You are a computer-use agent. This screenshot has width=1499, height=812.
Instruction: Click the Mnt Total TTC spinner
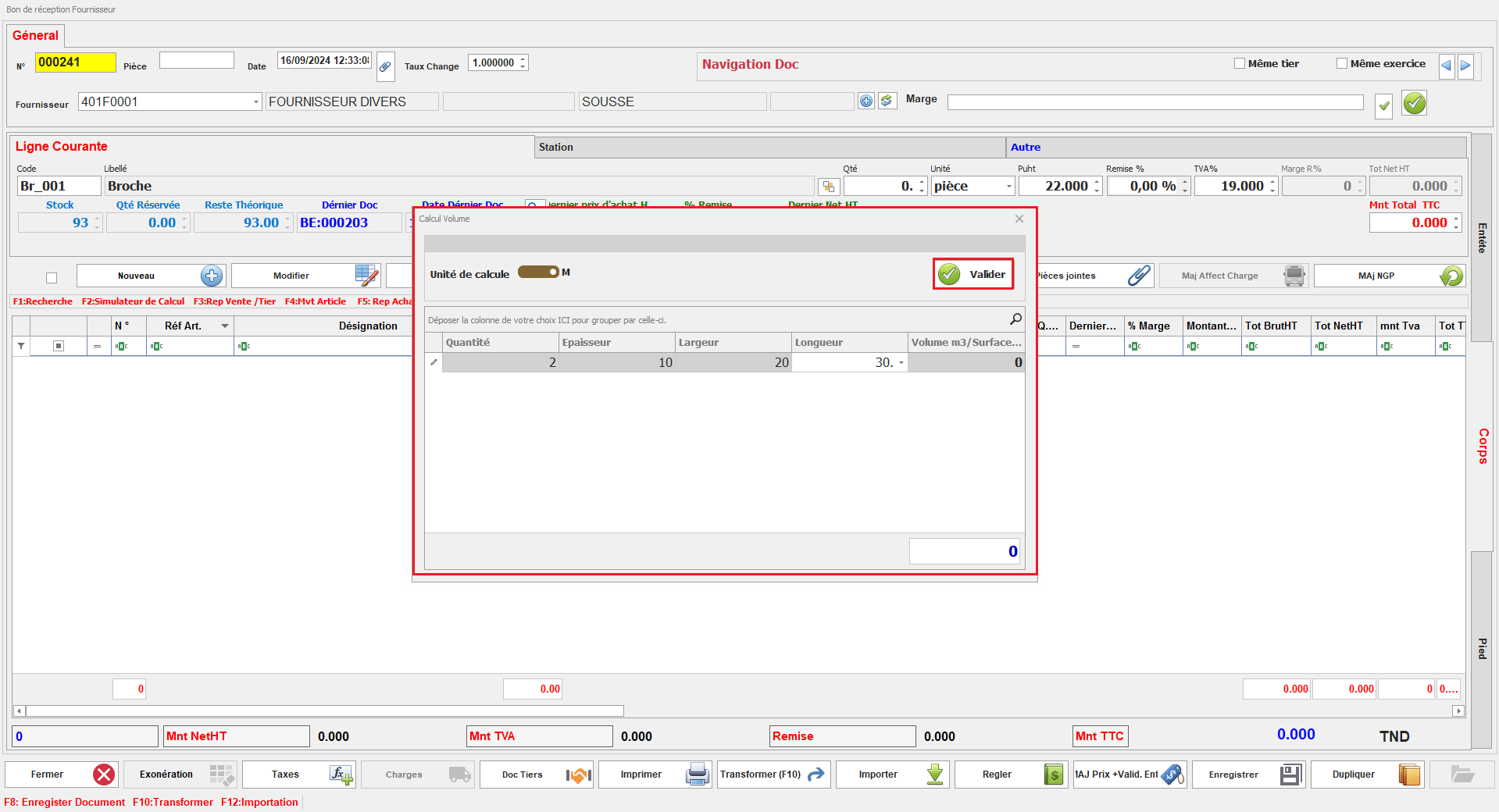[x=1456, y=223]
